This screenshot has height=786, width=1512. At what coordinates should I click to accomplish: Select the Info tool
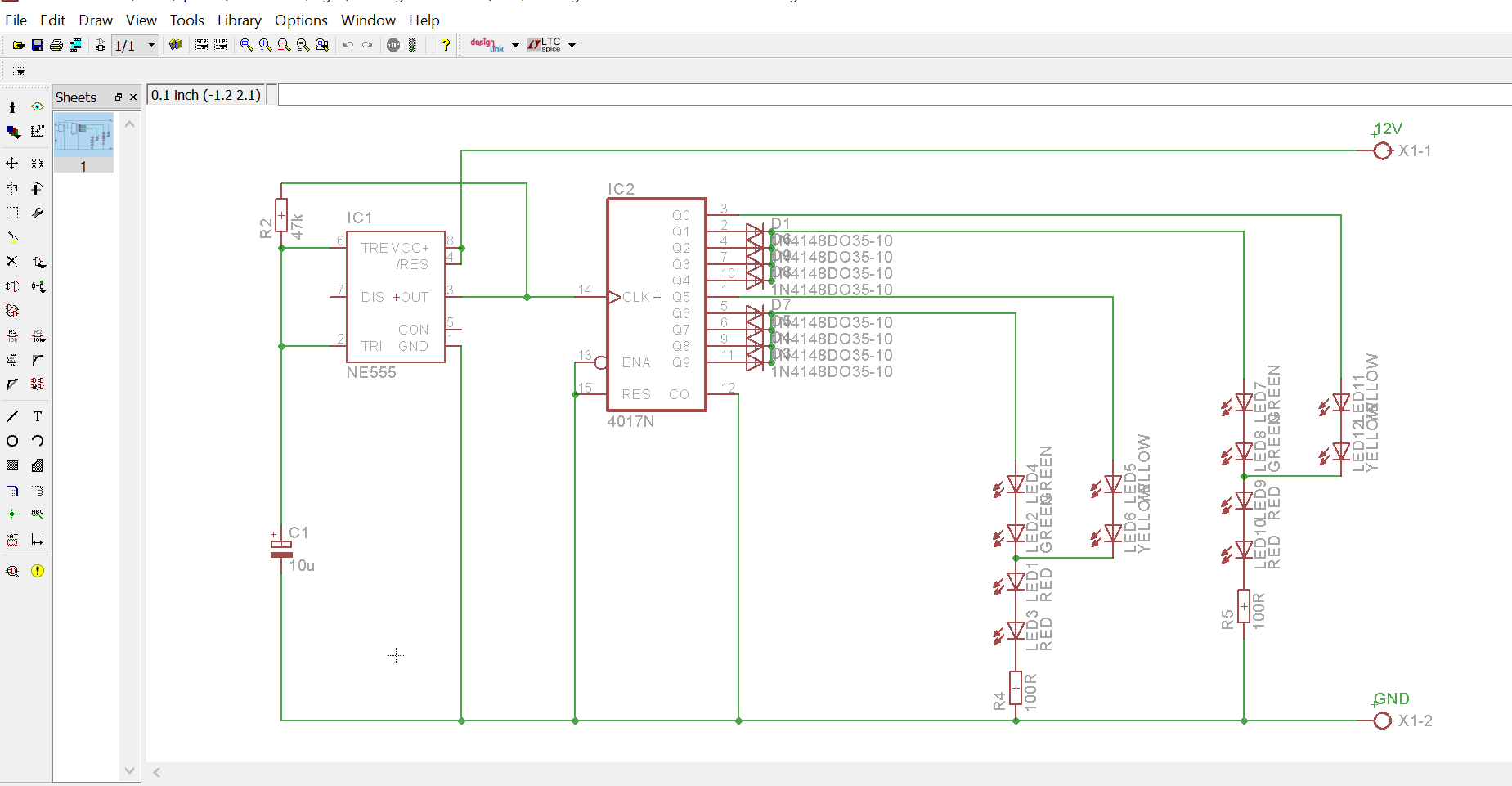[12, 107]
